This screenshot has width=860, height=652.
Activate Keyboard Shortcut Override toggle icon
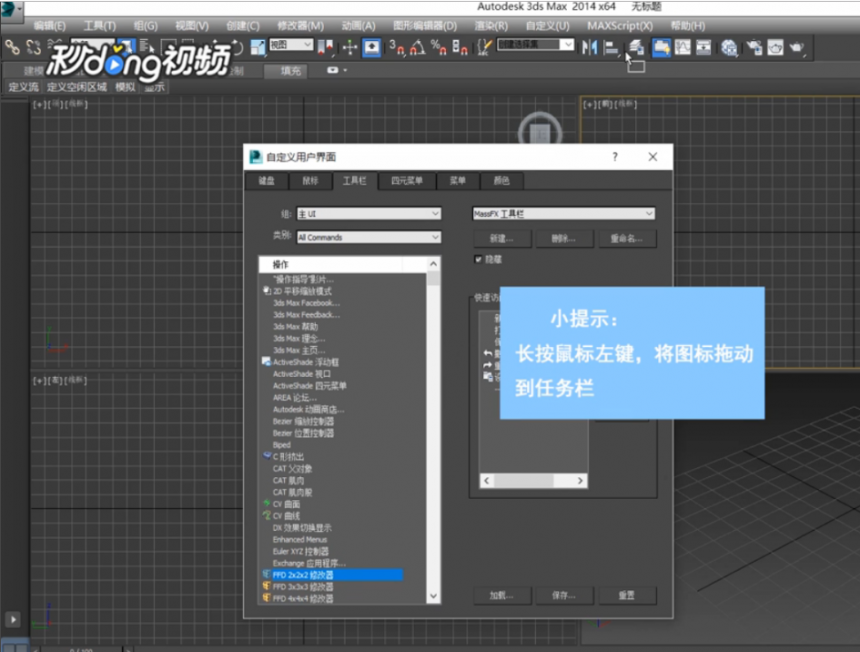pyautogui.click(x=371, y=48)
